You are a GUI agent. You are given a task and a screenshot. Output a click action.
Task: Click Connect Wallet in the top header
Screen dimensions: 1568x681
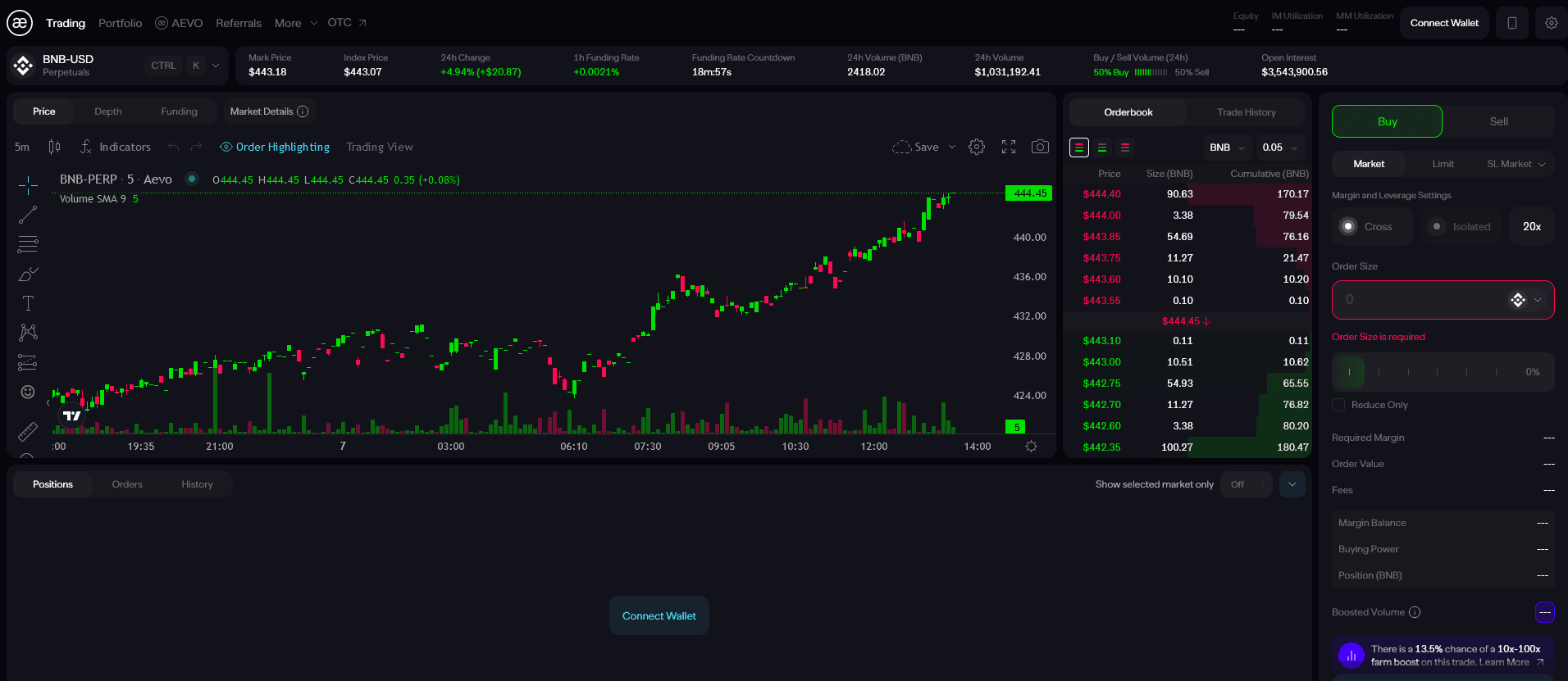click(x=1444, y=23)
